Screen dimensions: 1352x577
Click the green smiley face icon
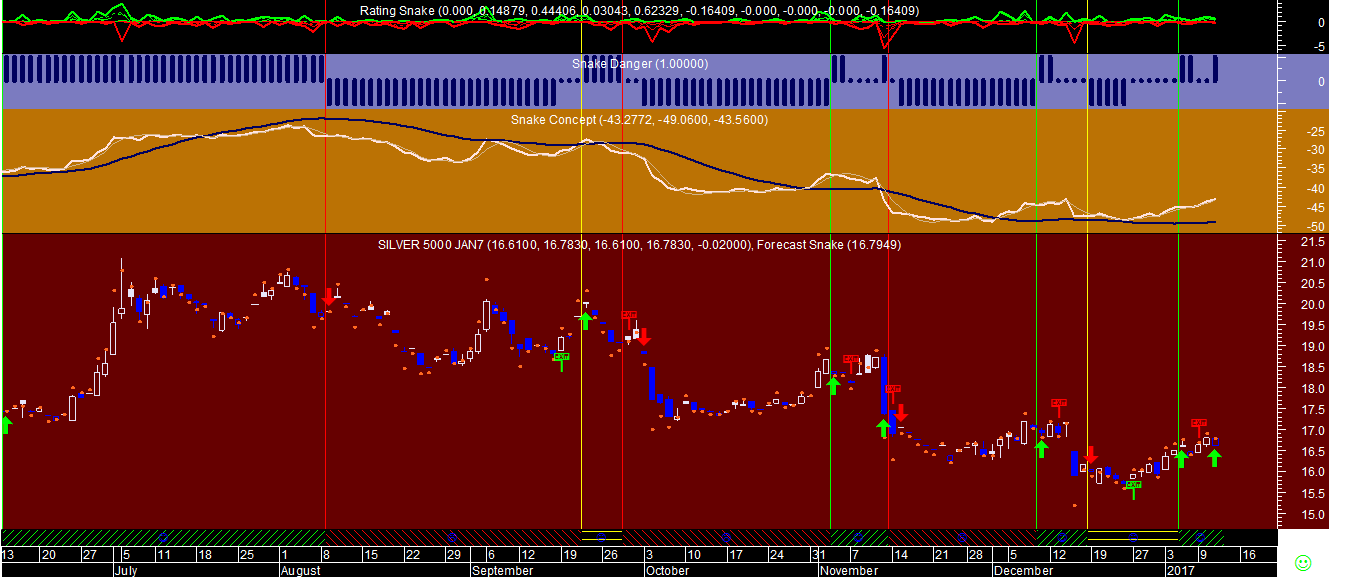[1302, 562]
